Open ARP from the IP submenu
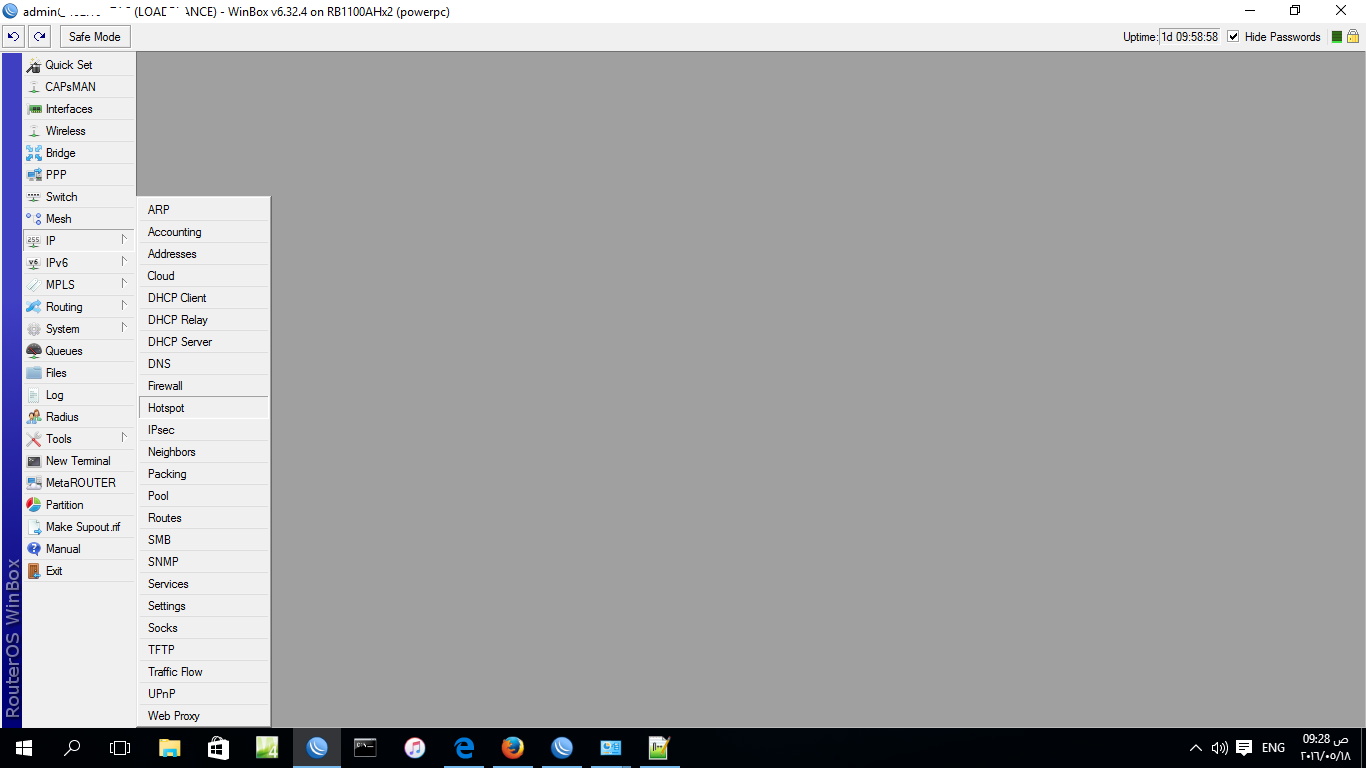Screen dimensions: 1366x768 (x=204, y=210)
